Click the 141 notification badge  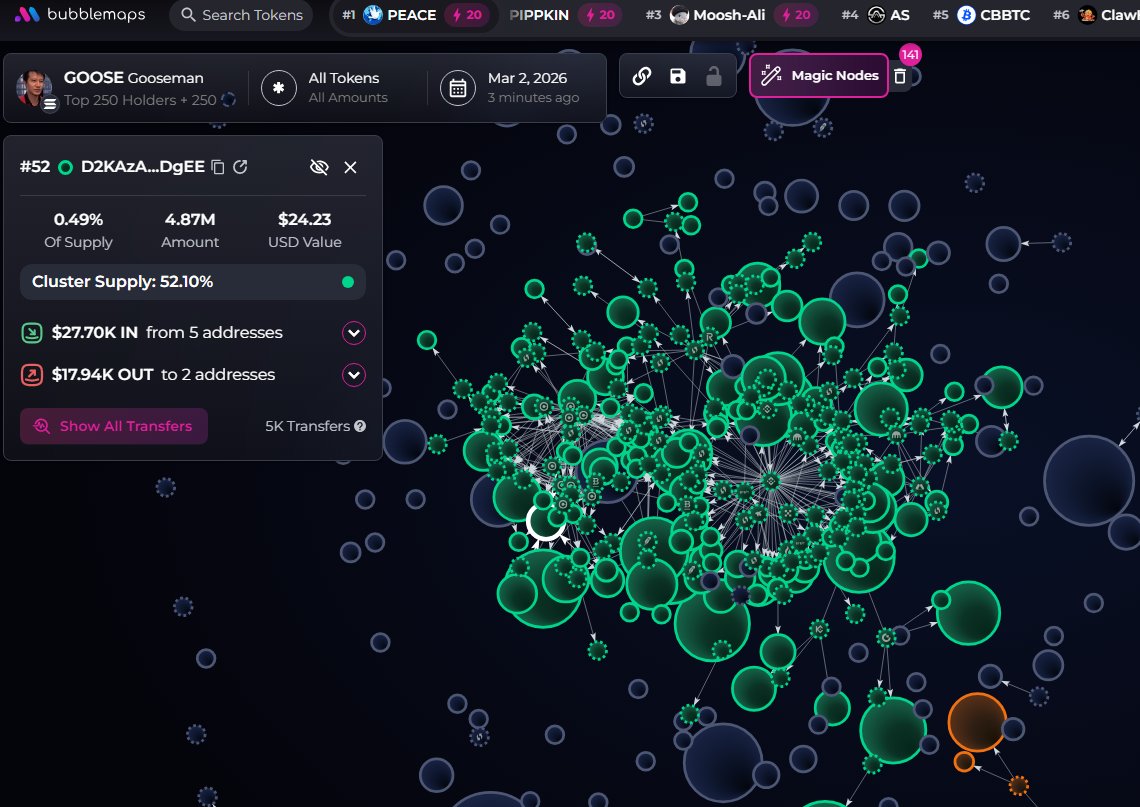point(910,55)
